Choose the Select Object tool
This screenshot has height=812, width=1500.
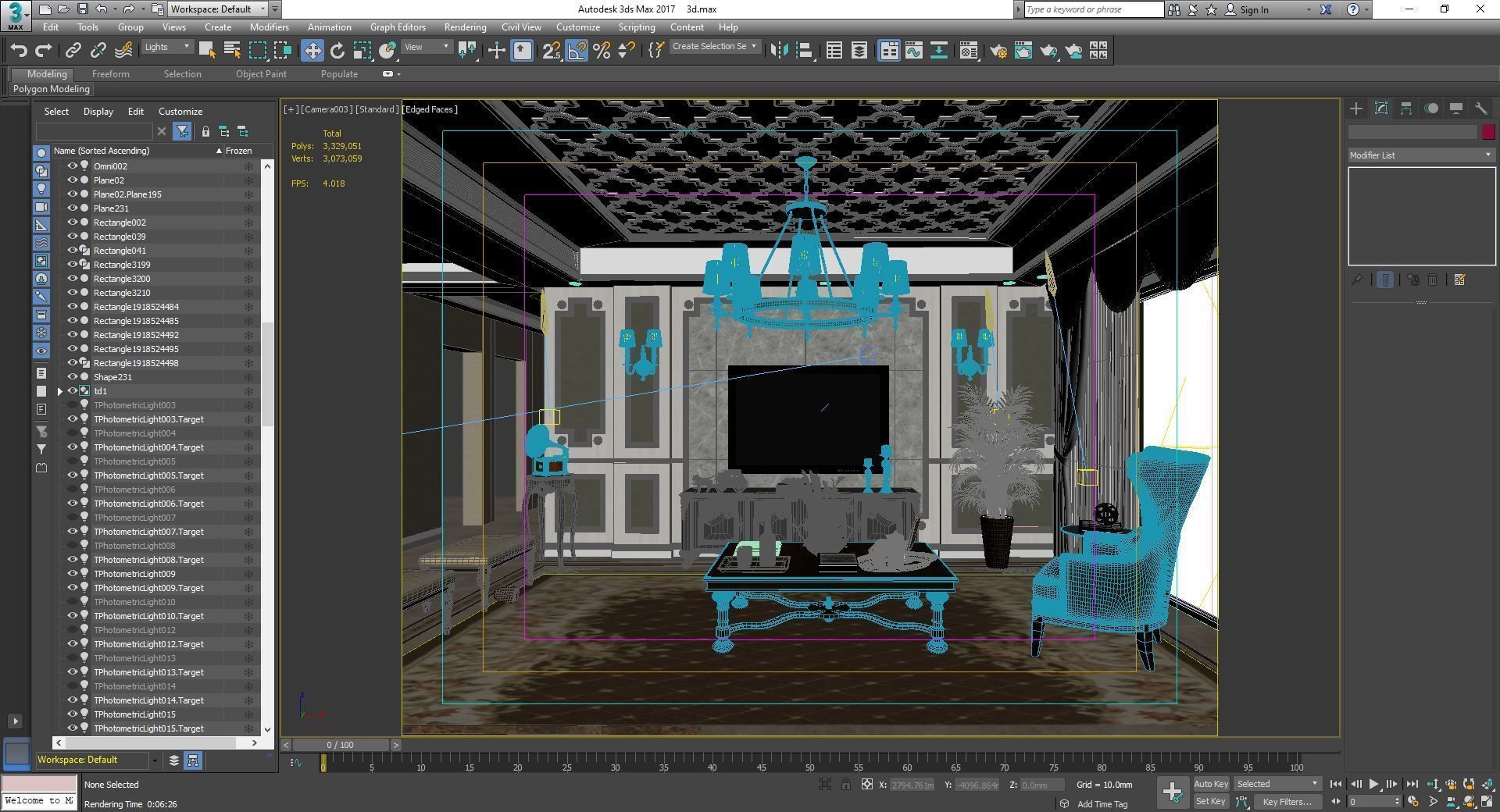pos(207,51)
